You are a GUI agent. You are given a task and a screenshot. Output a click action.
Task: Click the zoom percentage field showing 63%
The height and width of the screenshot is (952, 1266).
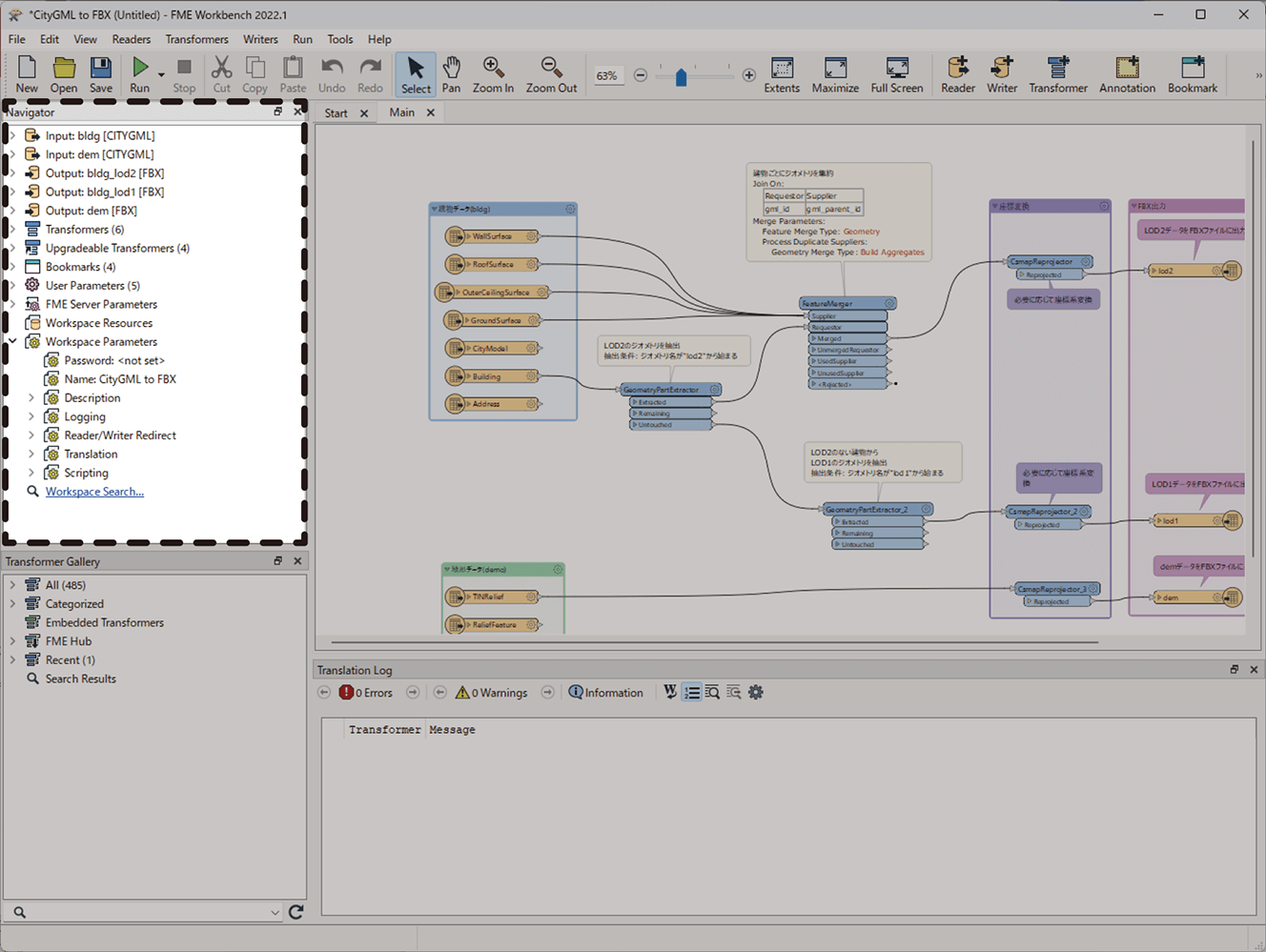[x=607, y=75]
